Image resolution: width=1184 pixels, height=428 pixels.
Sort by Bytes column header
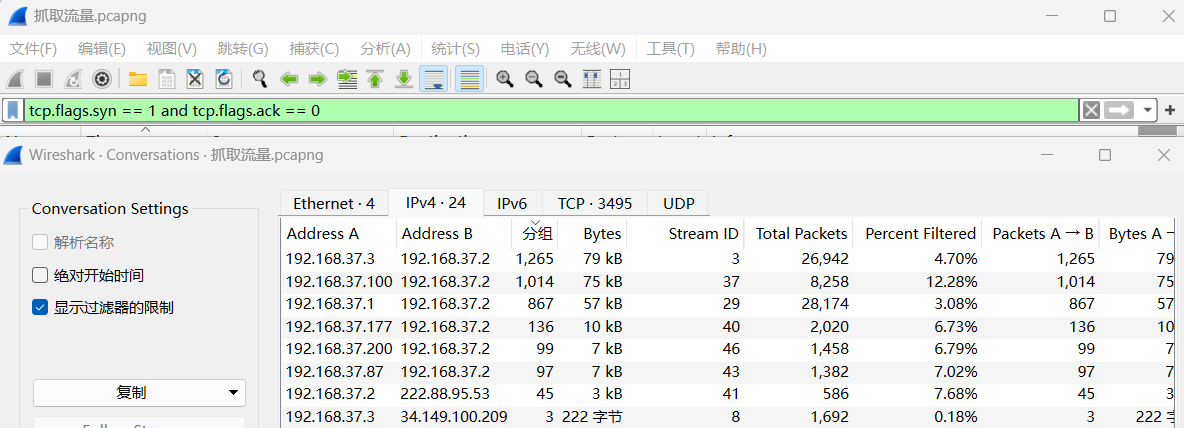coord(593,234)
